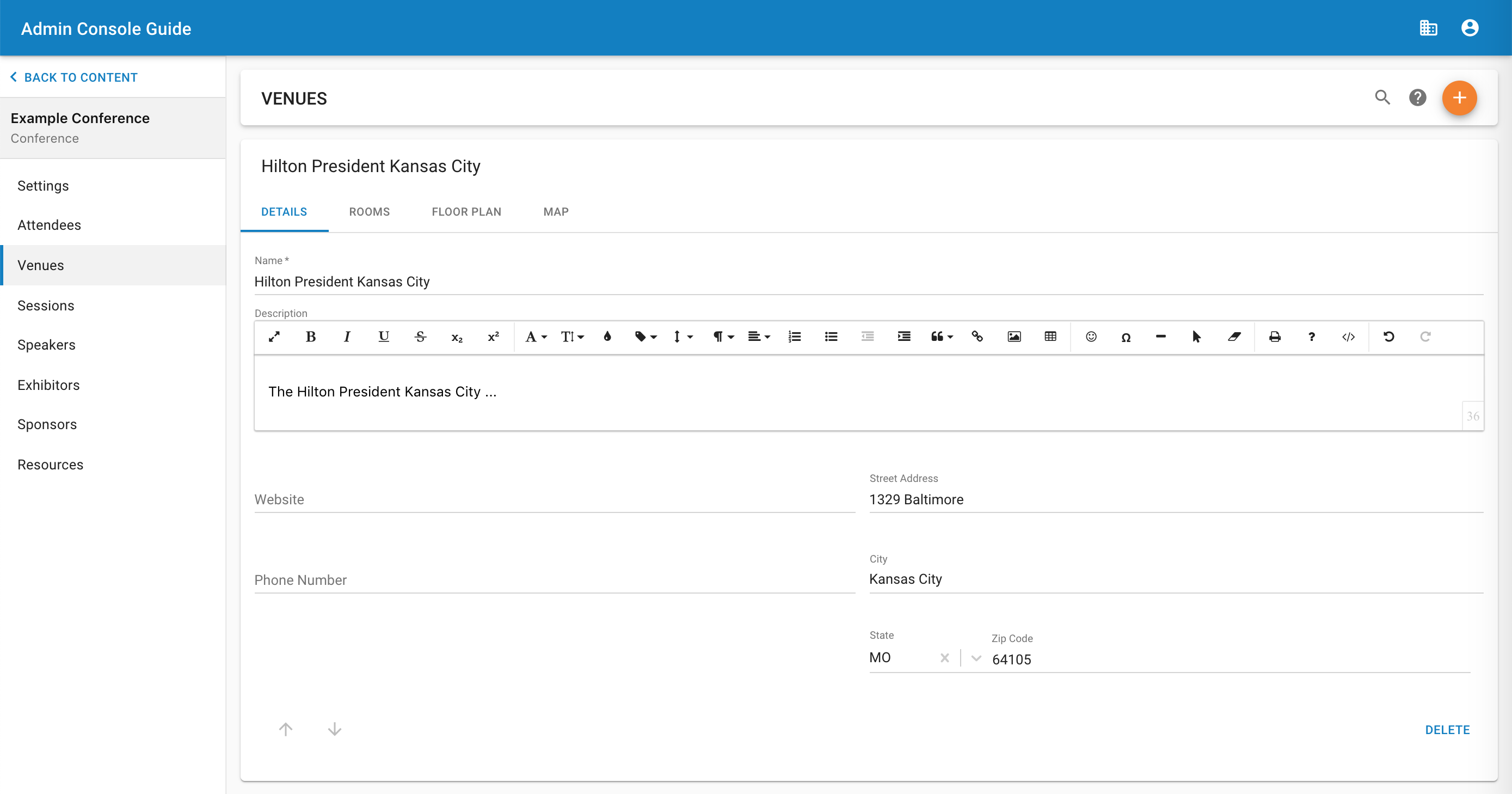The width and height of the screenshot is (1512, 794).
Task: Click the venue Name input field
Action: coord(869,282)
